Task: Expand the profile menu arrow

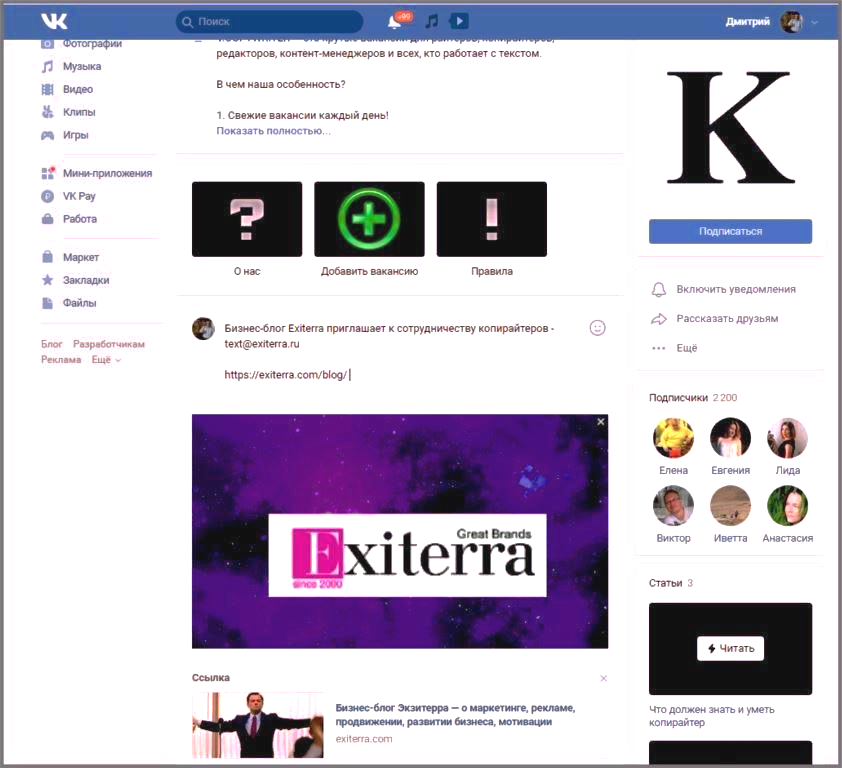Action: coord(815,22)
